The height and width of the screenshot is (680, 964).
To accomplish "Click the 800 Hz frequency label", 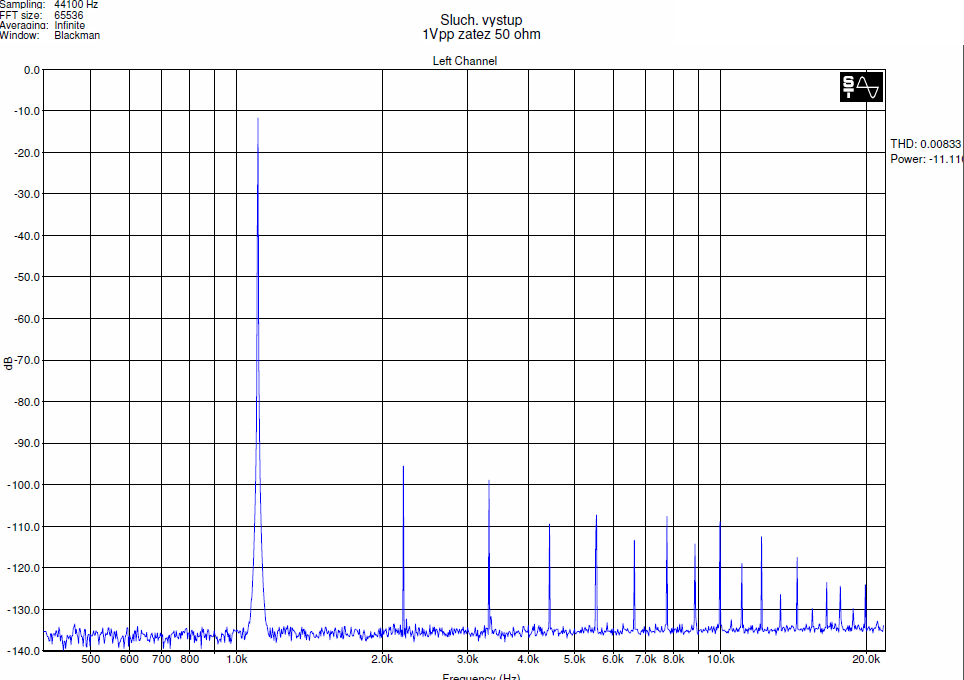I will click(189, 660).
